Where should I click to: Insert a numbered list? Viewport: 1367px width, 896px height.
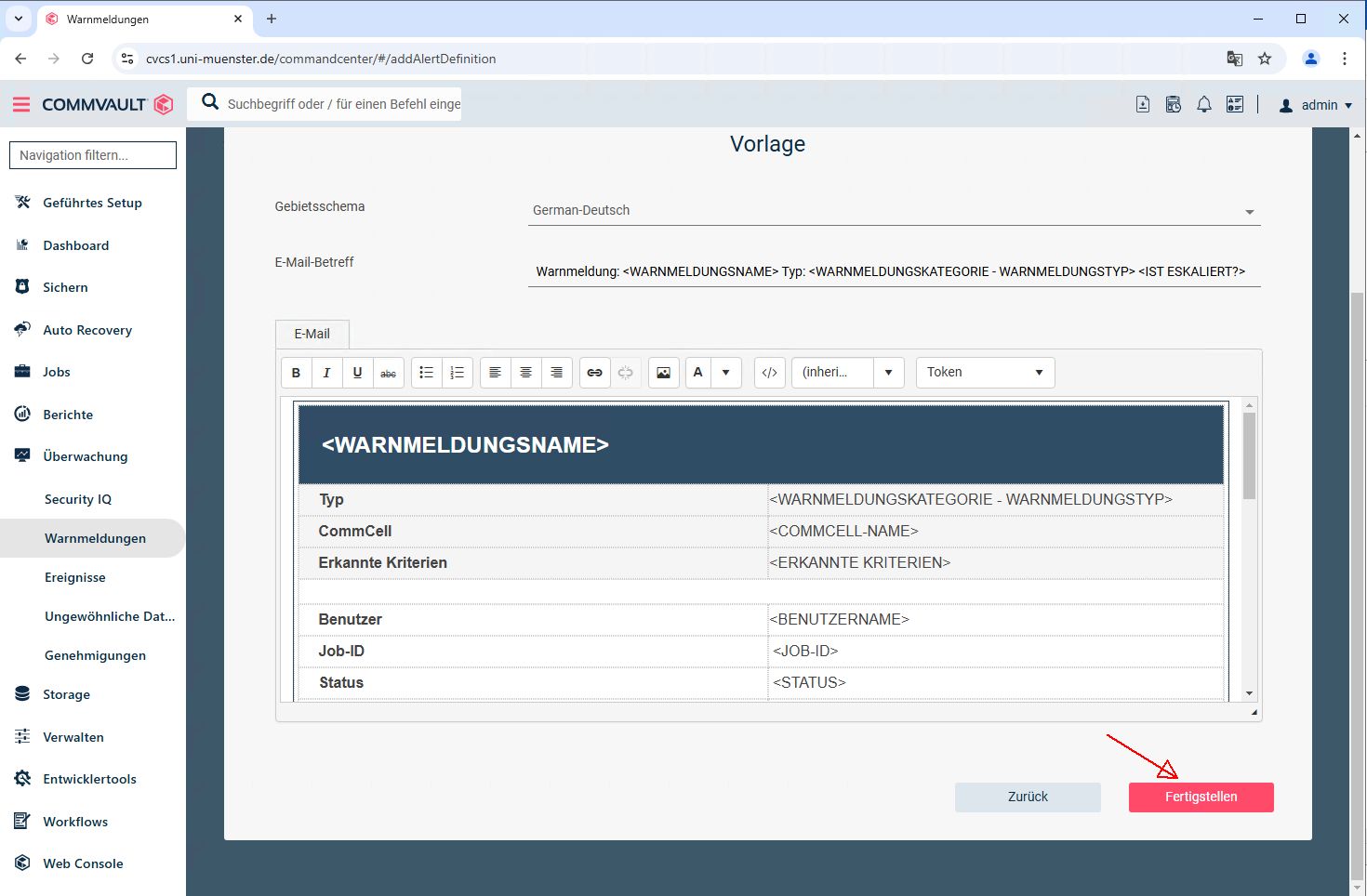click(457, 373)
